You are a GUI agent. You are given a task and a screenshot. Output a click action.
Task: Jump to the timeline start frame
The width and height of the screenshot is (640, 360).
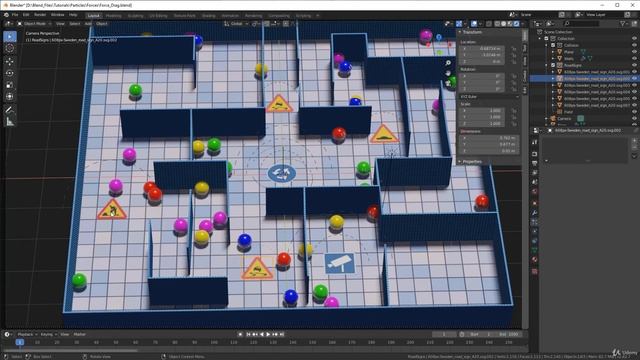248,334
